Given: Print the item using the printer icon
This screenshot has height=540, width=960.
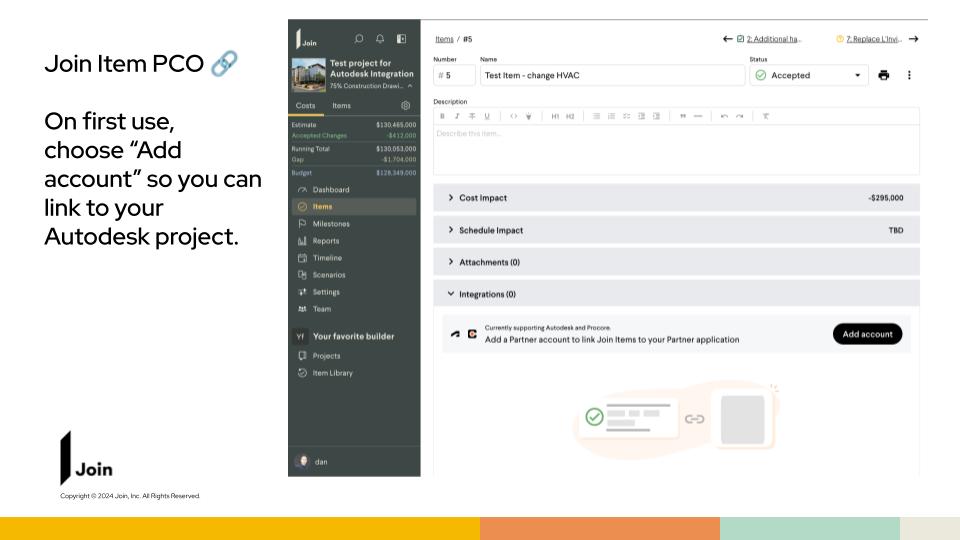Looking at the screenshot, I should tap(883, 75).
